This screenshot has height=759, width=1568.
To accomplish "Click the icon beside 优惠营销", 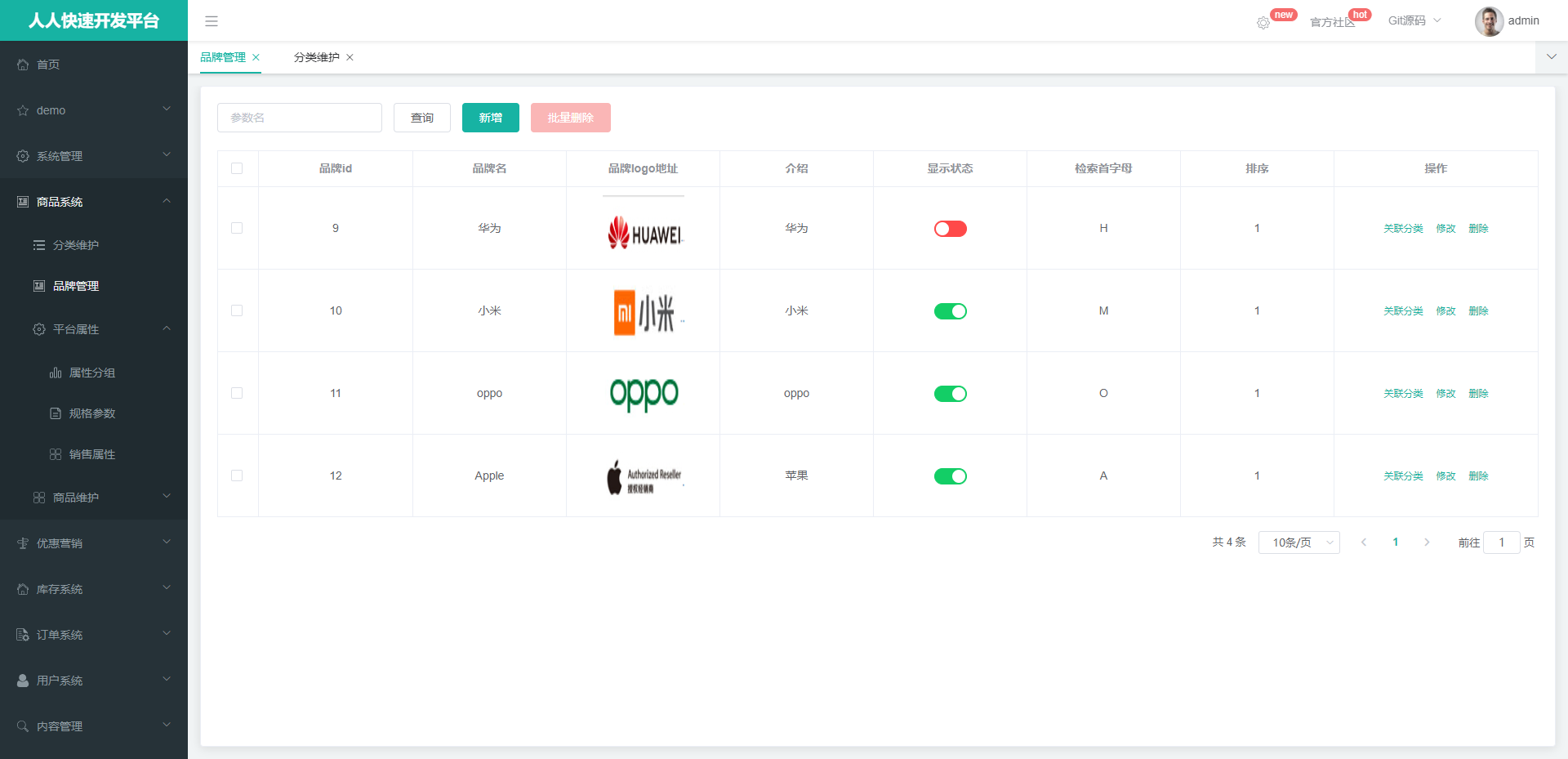I will [23, 543].
